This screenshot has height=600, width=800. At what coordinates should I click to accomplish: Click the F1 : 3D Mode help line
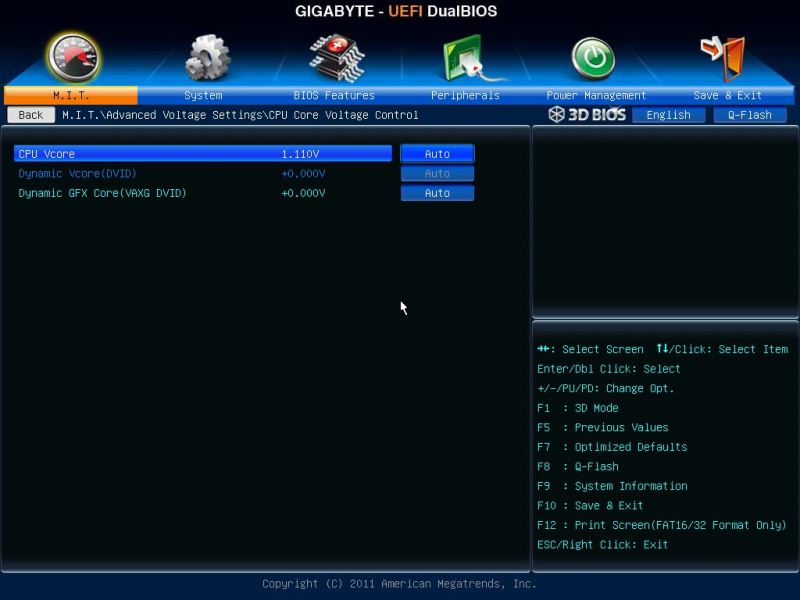tap(578, 408)
